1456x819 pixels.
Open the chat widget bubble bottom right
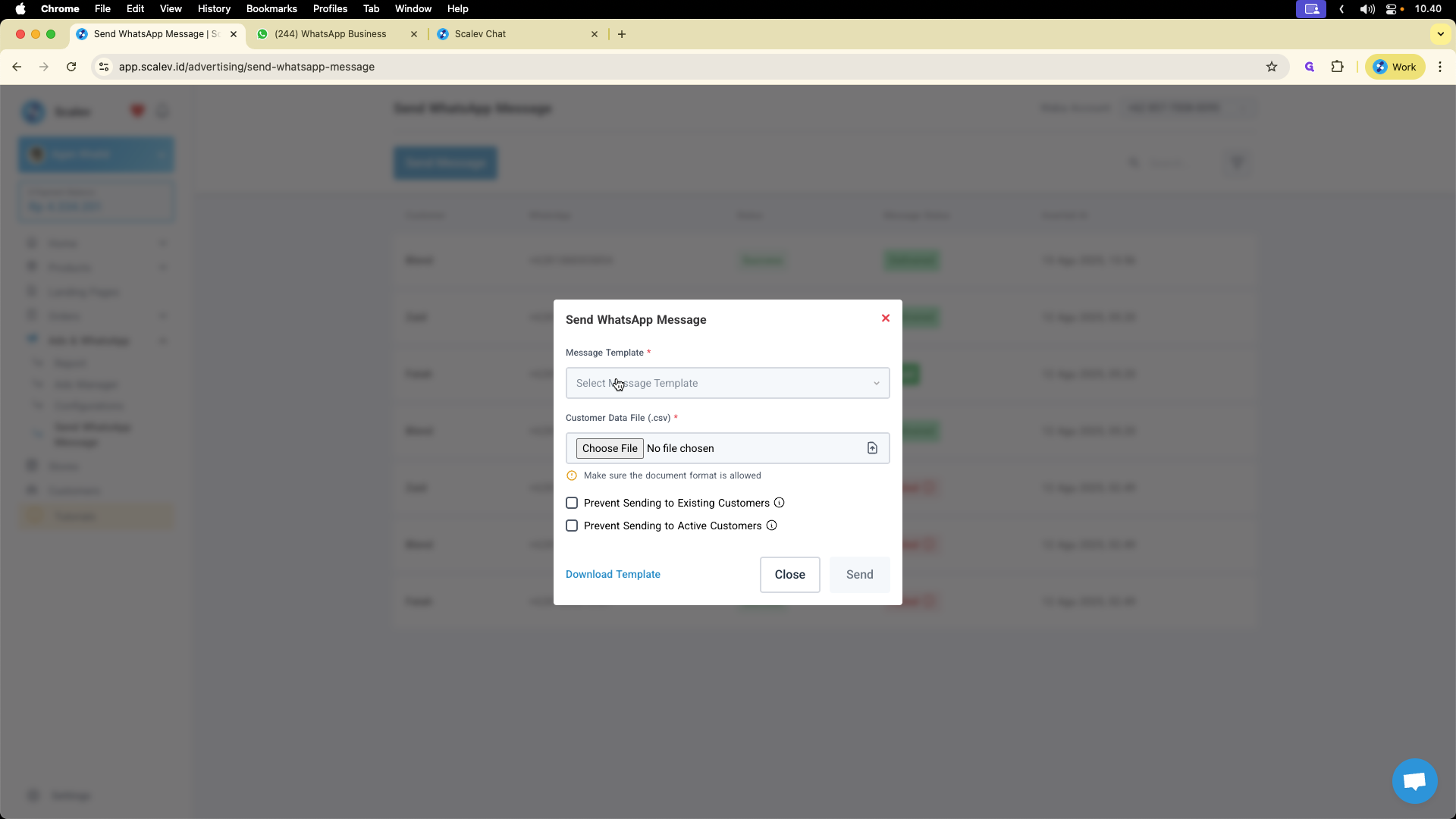pos(1414,781)
